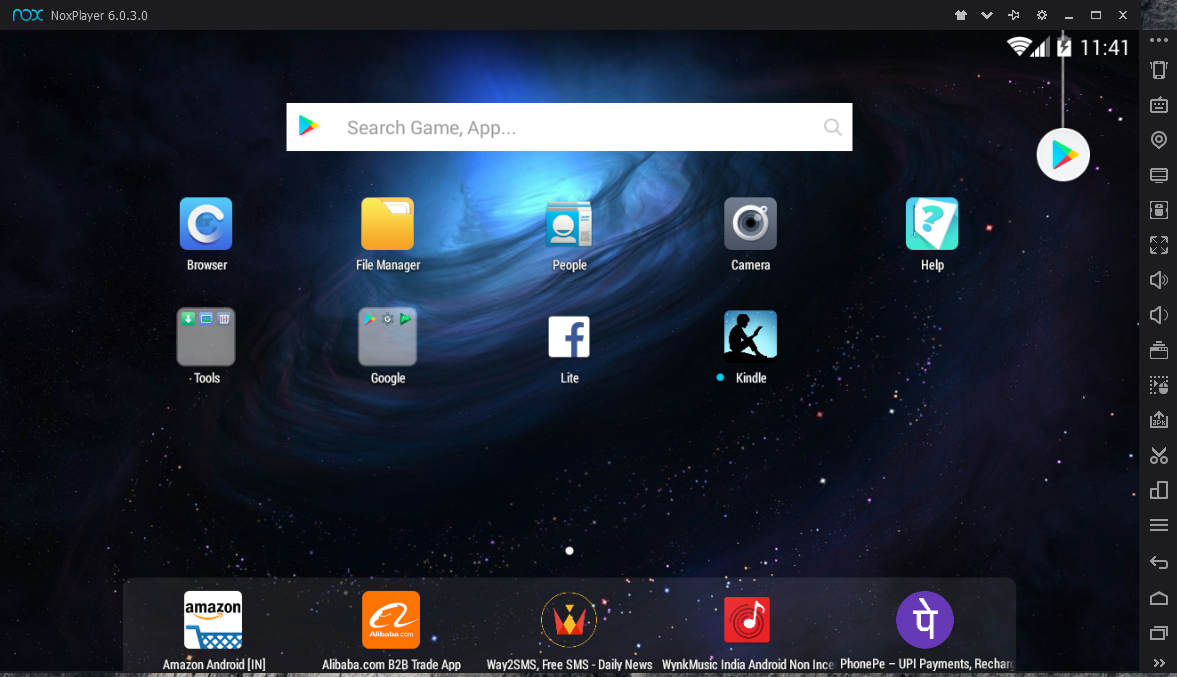Click the Wi-Fi status icon
The width and height of the screenshot is (1177, 677).
(x=1019, y=47)
